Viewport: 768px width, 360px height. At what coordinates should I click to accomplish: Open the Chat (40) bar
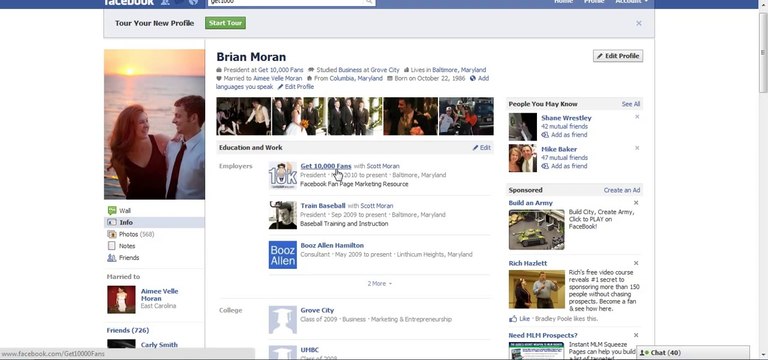point(693,353)
